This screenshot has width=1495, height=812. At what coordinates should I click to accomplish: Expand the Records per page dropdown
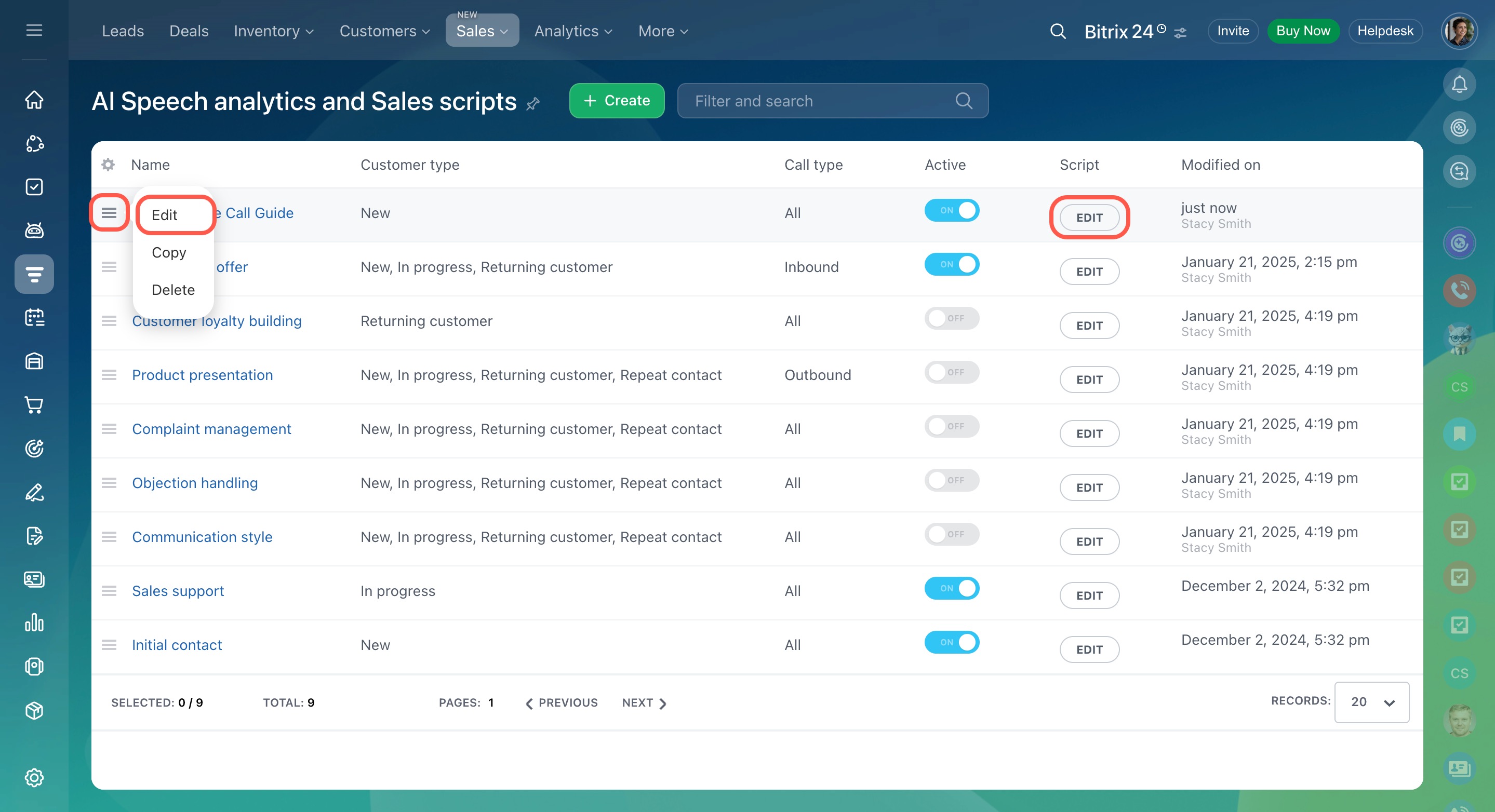click(1371, 702)
